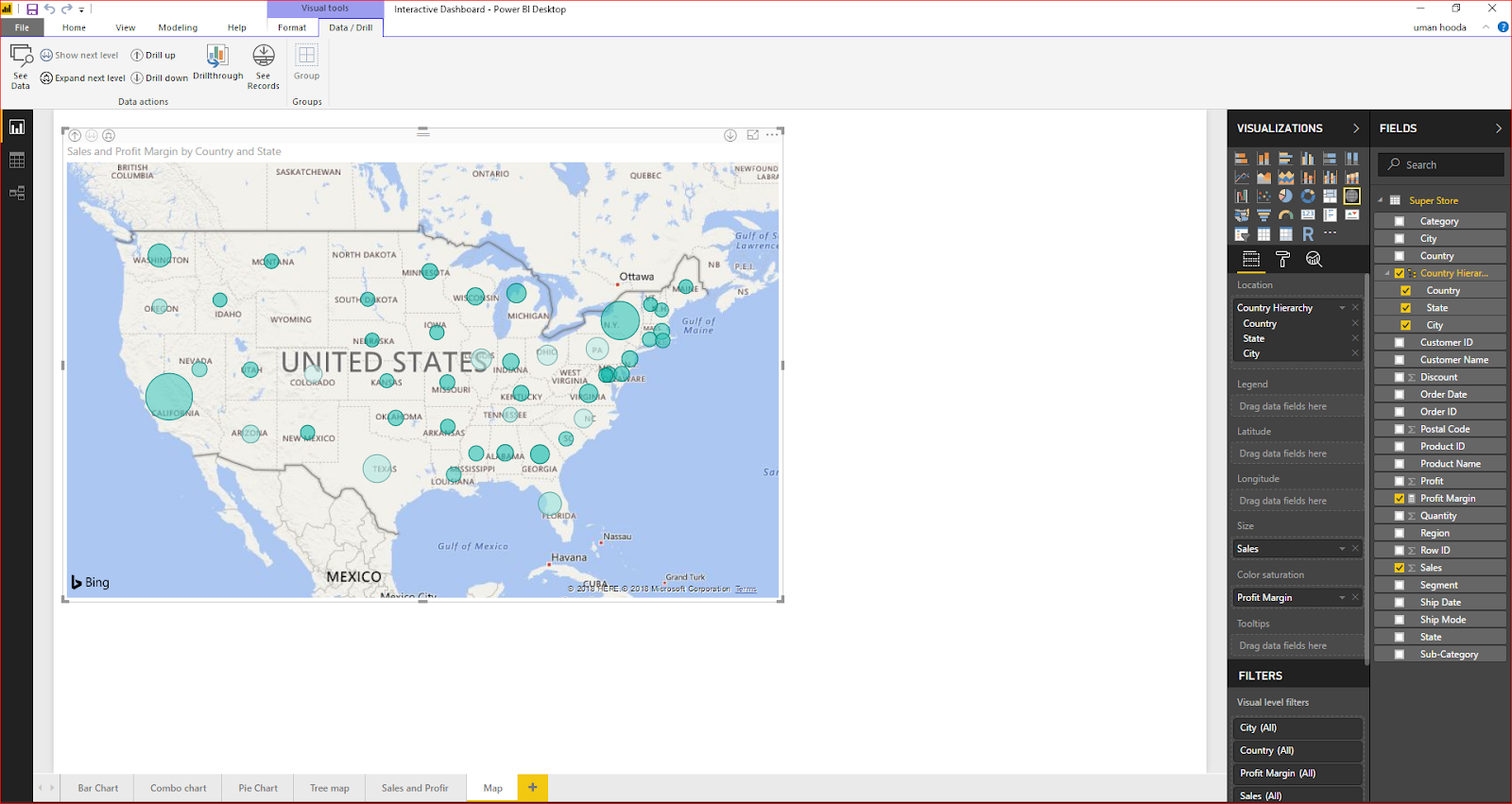Open the quick access toolbar dropdown
1512x804 pixels.
(81, 9)
